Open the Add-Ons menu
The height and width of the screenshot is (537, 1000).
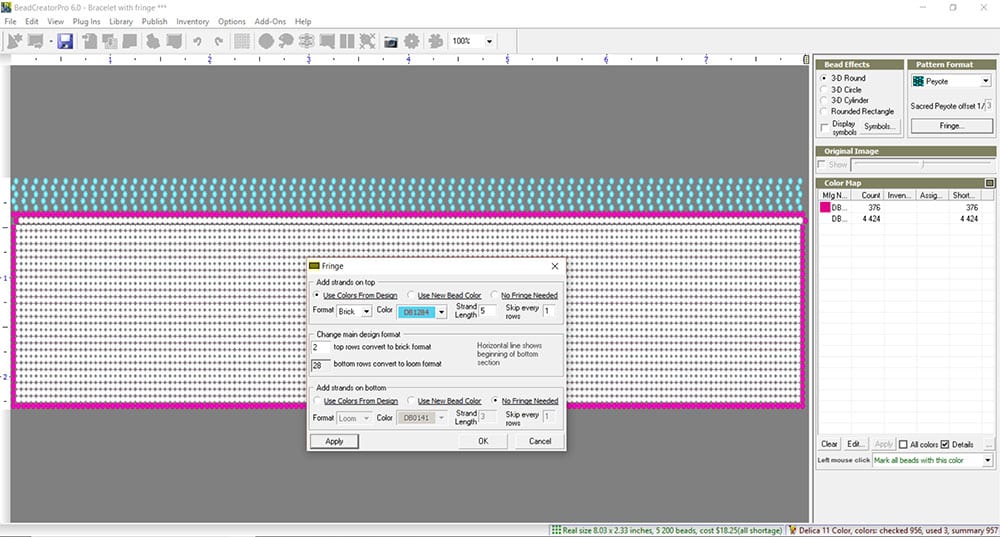270,21
